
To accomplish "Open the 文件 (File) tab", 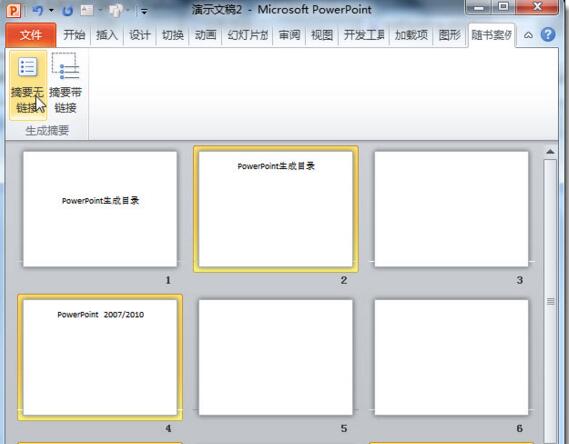I will tap(31, 35).
